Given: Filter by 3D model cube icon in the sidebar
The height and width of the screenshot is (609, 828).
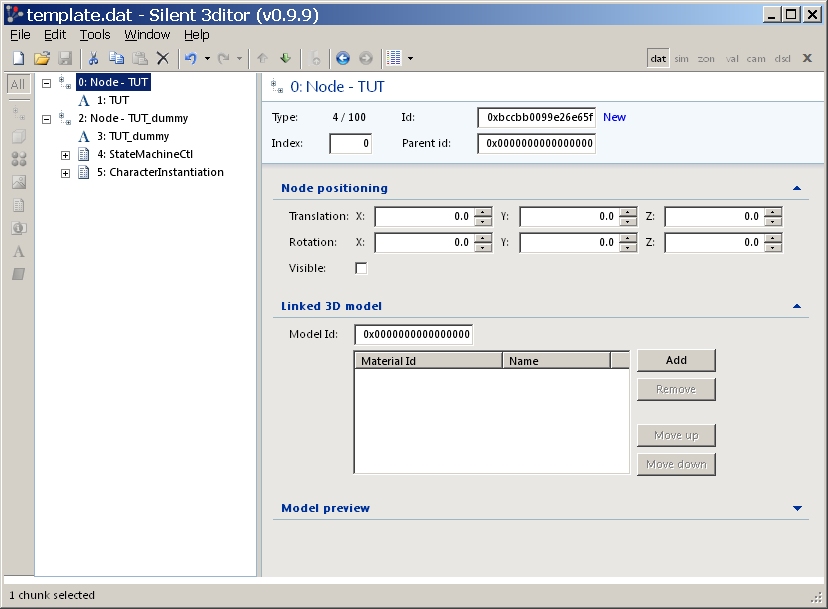Looking at the screenshot, I should [18, 136].
